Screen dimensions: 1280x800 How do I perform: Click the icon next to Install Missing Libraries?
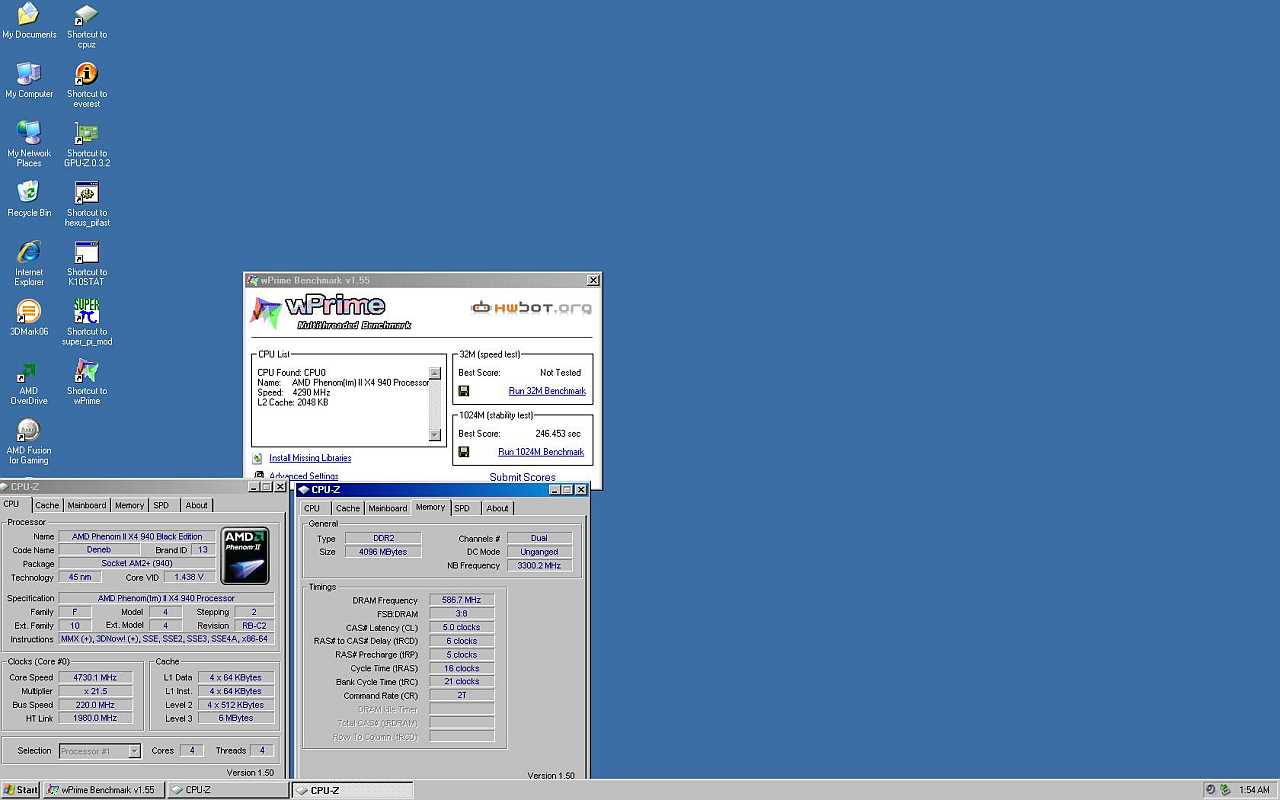click(x=258, y=458)
